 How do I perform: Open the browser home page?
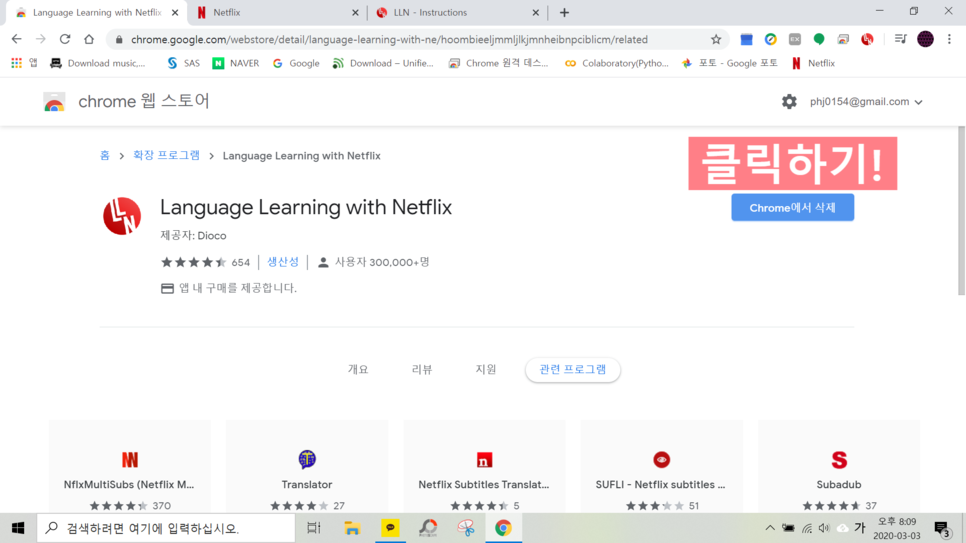tap(89, 39)
